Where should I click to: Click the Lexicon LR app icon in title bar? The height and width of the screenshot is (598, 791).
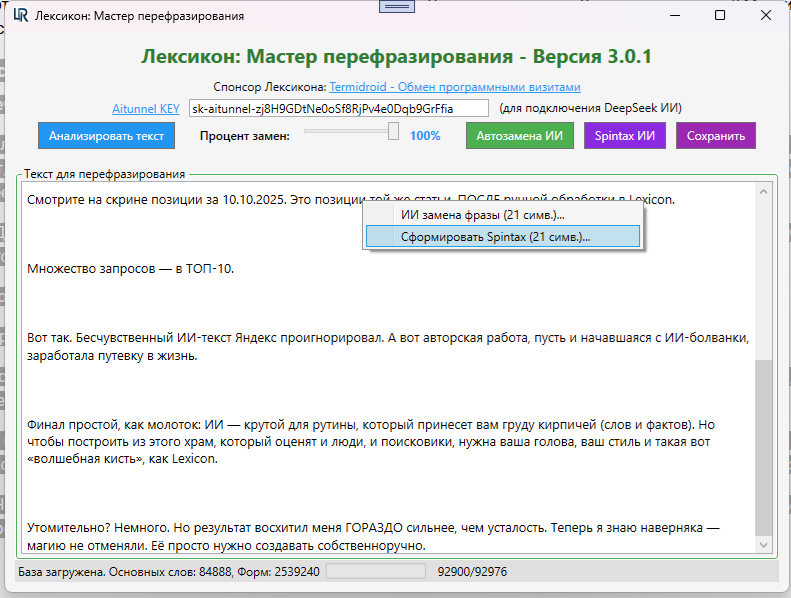point(20,16)
